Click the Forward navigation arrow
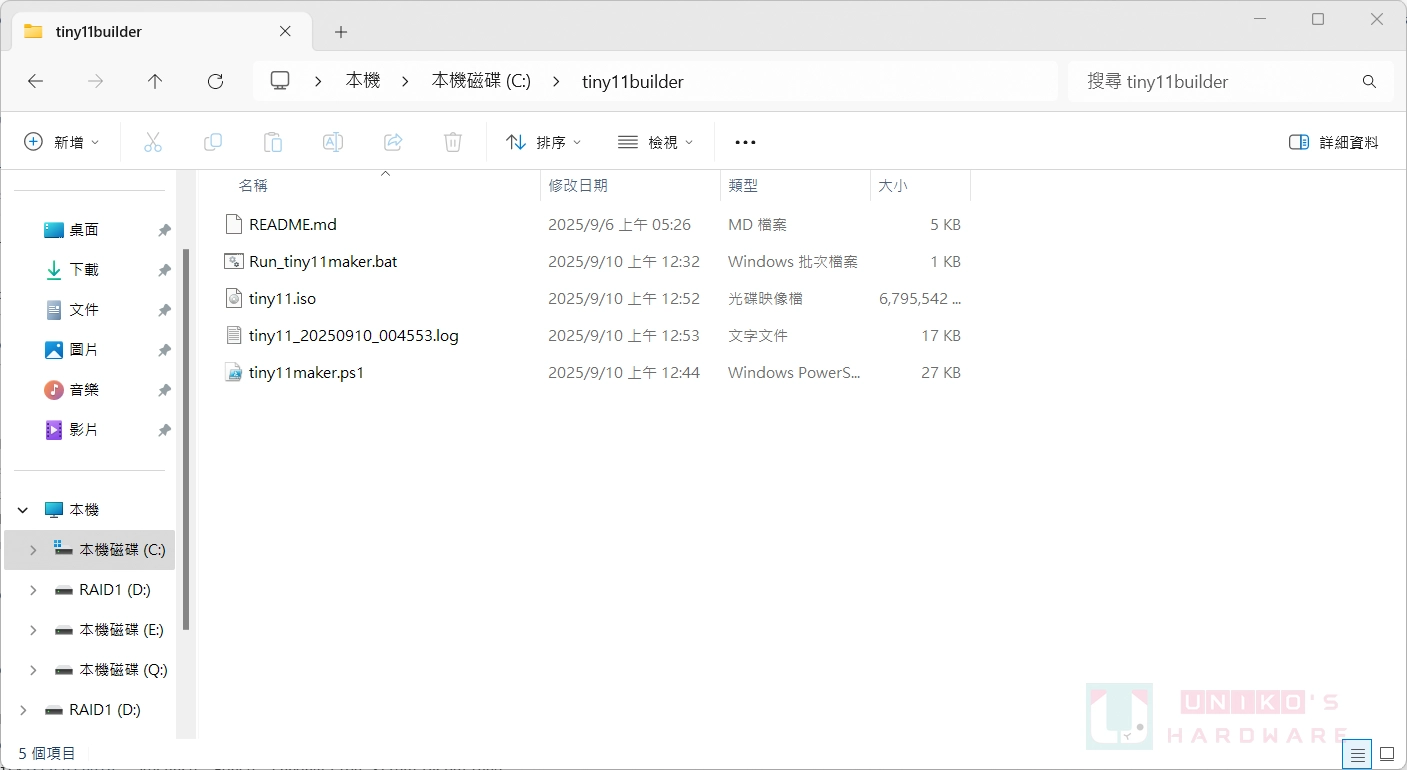Image resolution: width=1407 pixels, height=770 pixels. click(x=96, y=82)
